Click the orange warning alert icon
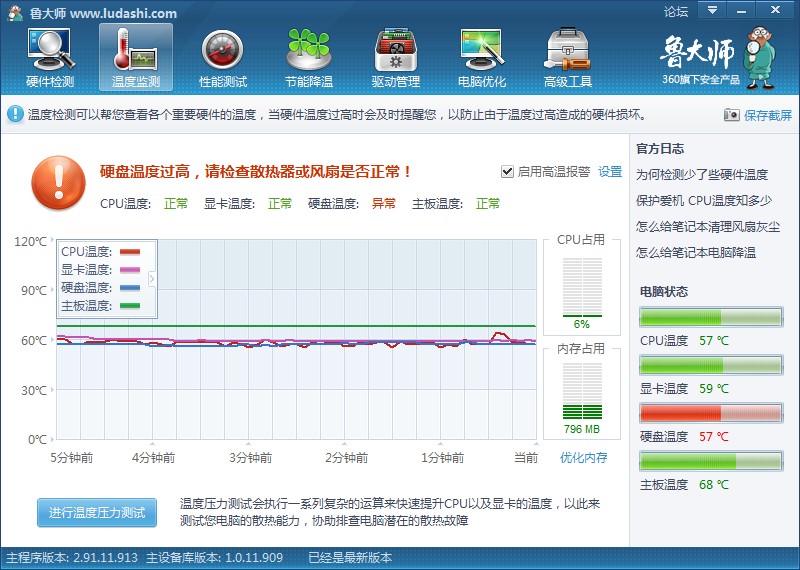 click(58, 183)
